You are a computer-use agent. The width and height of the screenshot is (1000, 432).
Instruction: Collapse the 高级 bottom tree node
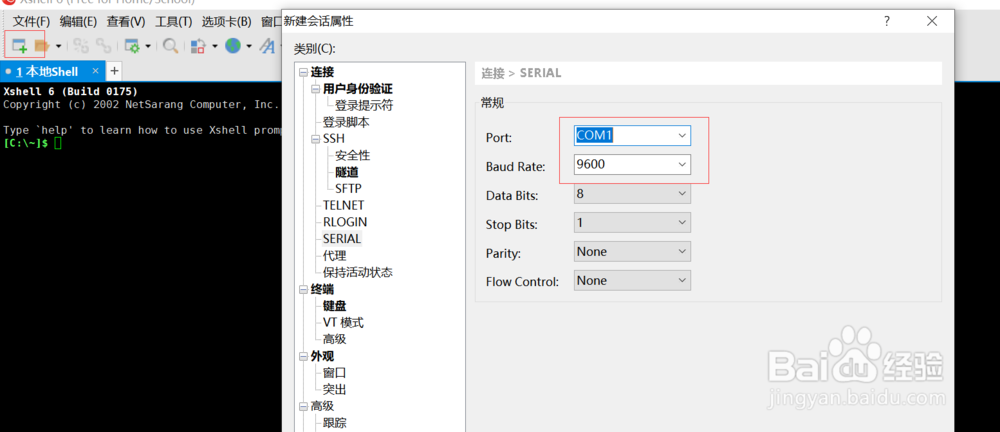point(302,406)
